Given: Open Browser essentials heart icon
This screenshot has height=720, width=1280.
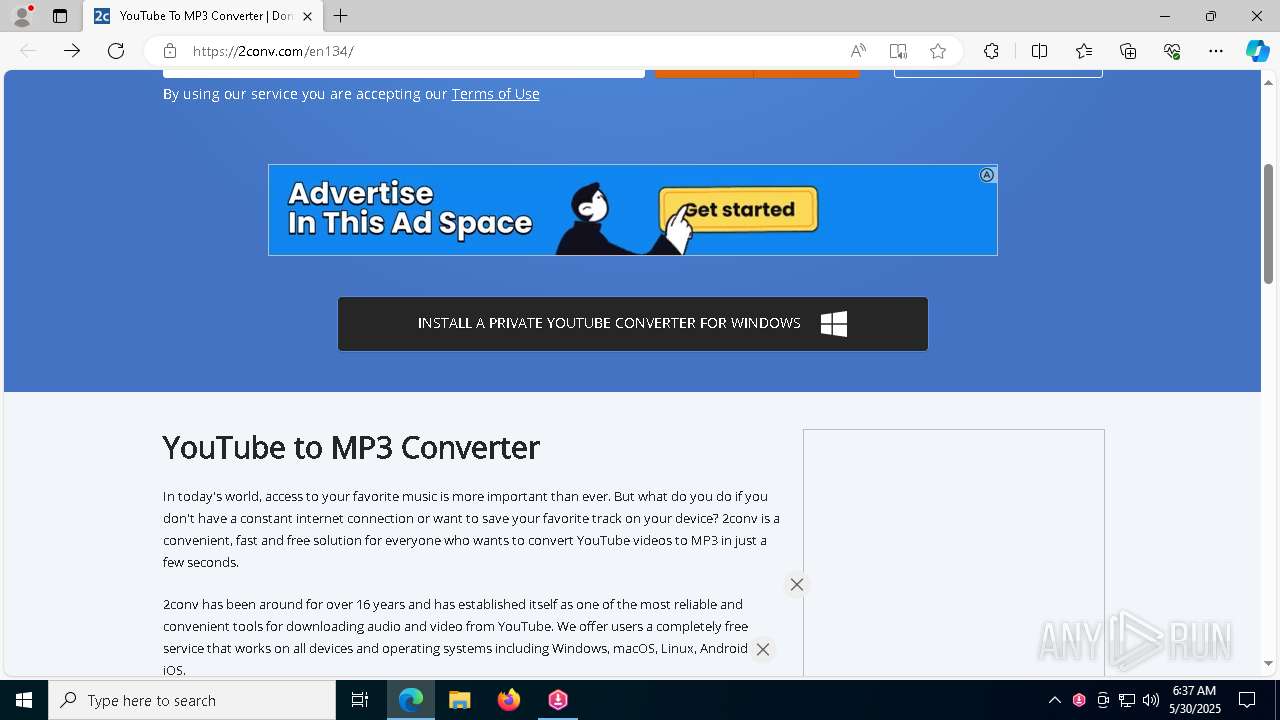Looking at the screenshot, I should point(1172,51).
